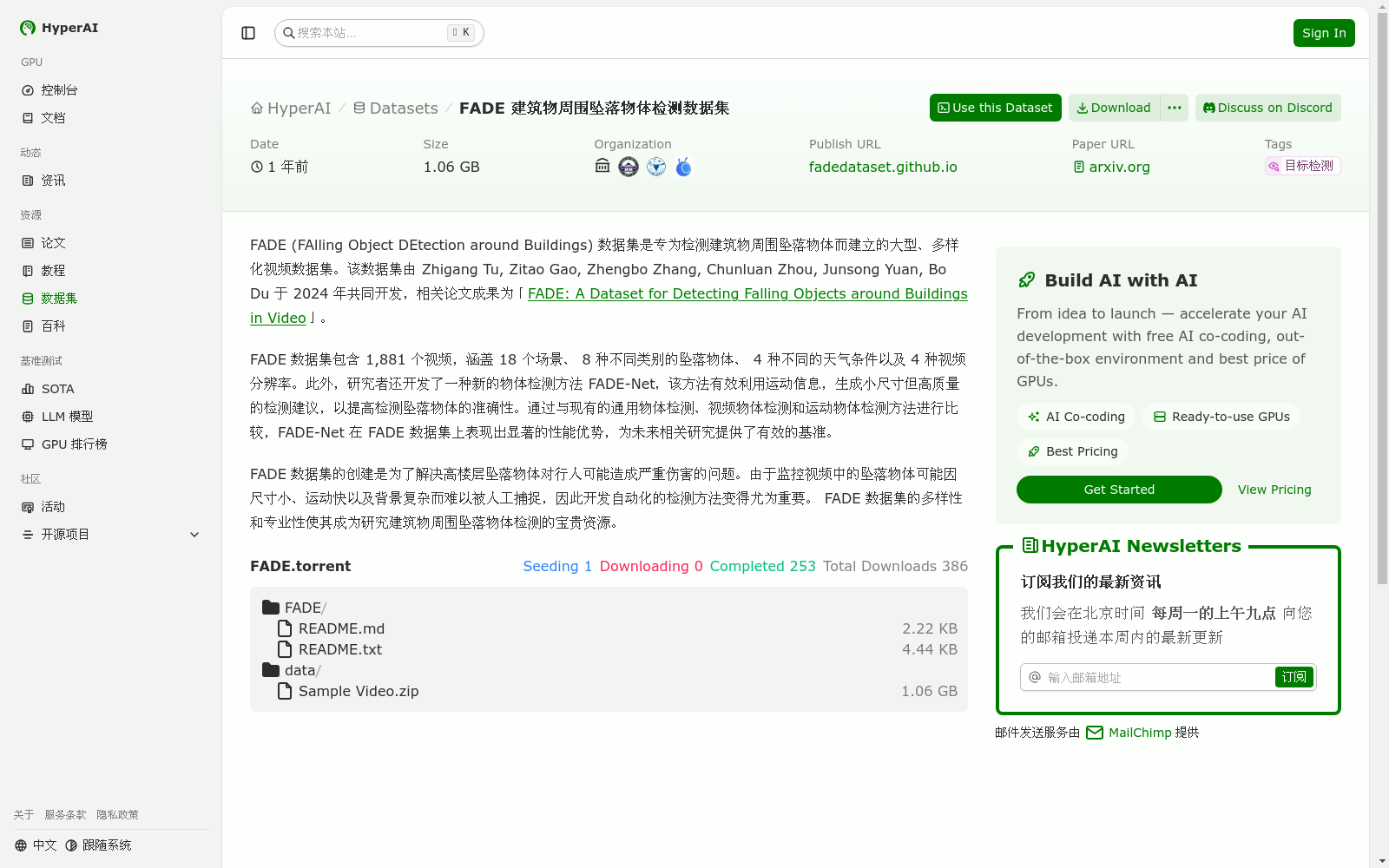
Task: Click the site search input field
Action: click(x=379, y=33)
